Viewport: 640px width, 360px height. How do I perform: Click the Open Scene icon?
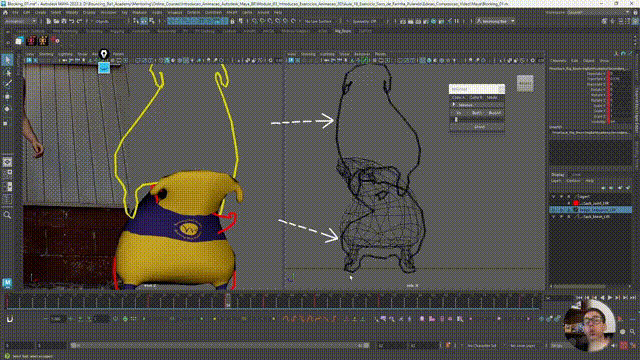coord(56,21)
